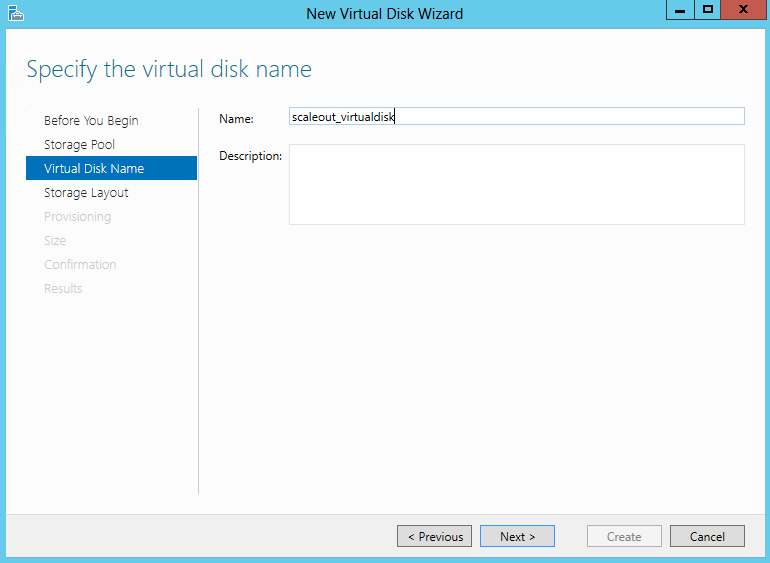Select the Virtual Disk Name step
Viewport: 770px width, 563px height.
click(x=111, y=168)
